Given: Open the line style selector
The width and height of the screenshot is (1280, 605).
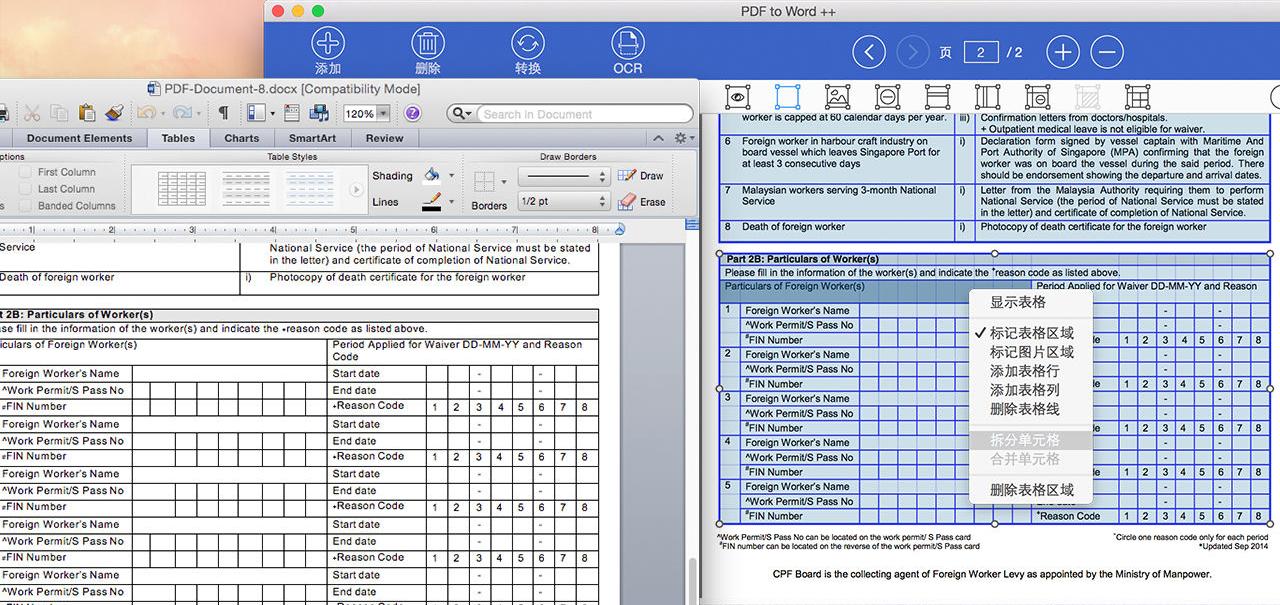Looking at the screenshot, I should (564, 176).
